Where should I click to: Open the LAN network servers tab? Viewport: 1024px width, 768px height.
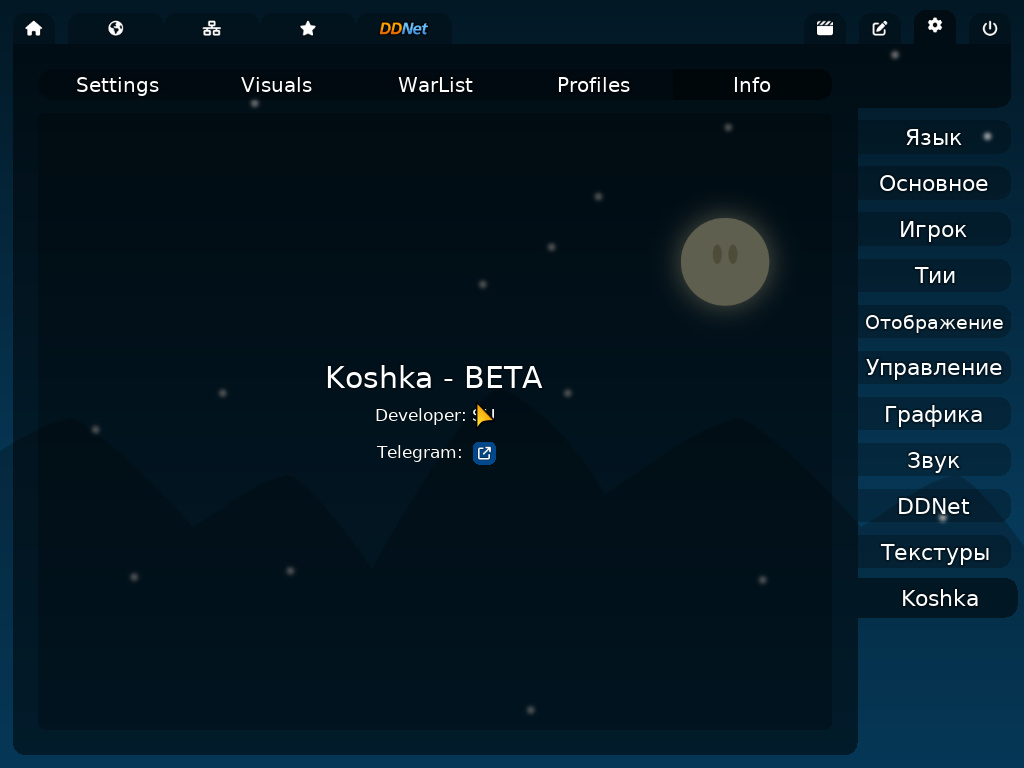pyautogui.click(x=212, y=29)
